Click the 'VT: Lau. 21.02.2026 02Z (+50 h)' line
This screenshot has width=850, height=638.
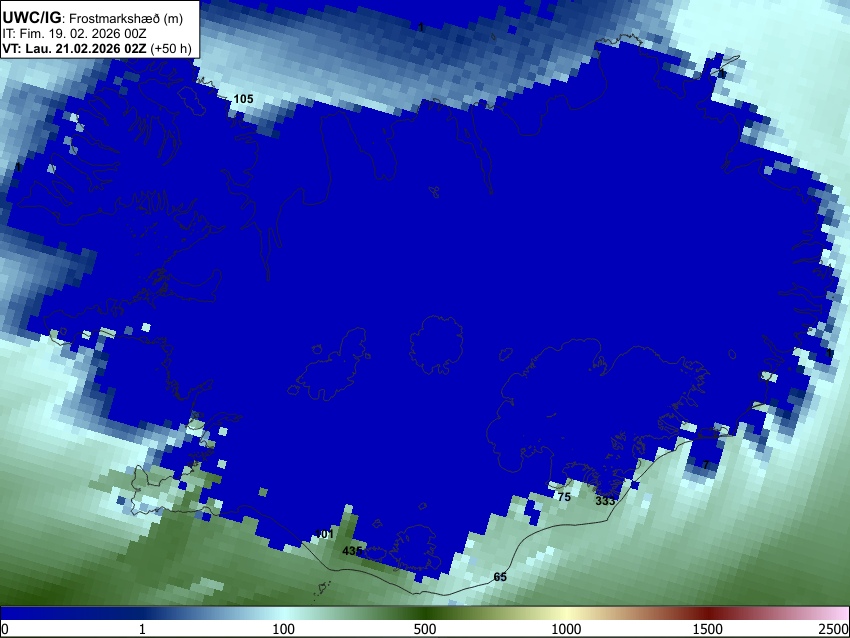[x=97, y=48]
